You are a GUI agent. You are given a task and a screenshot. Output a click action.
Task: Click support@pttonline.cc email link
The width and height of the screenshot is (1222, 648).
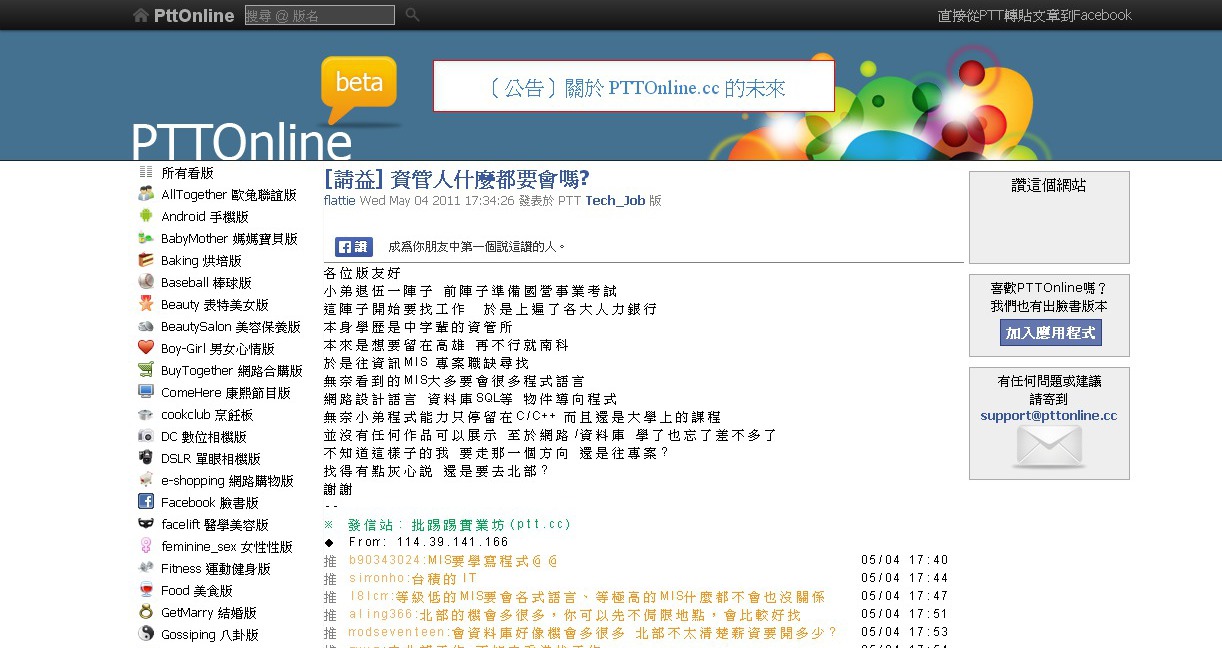click(1049, 416)
